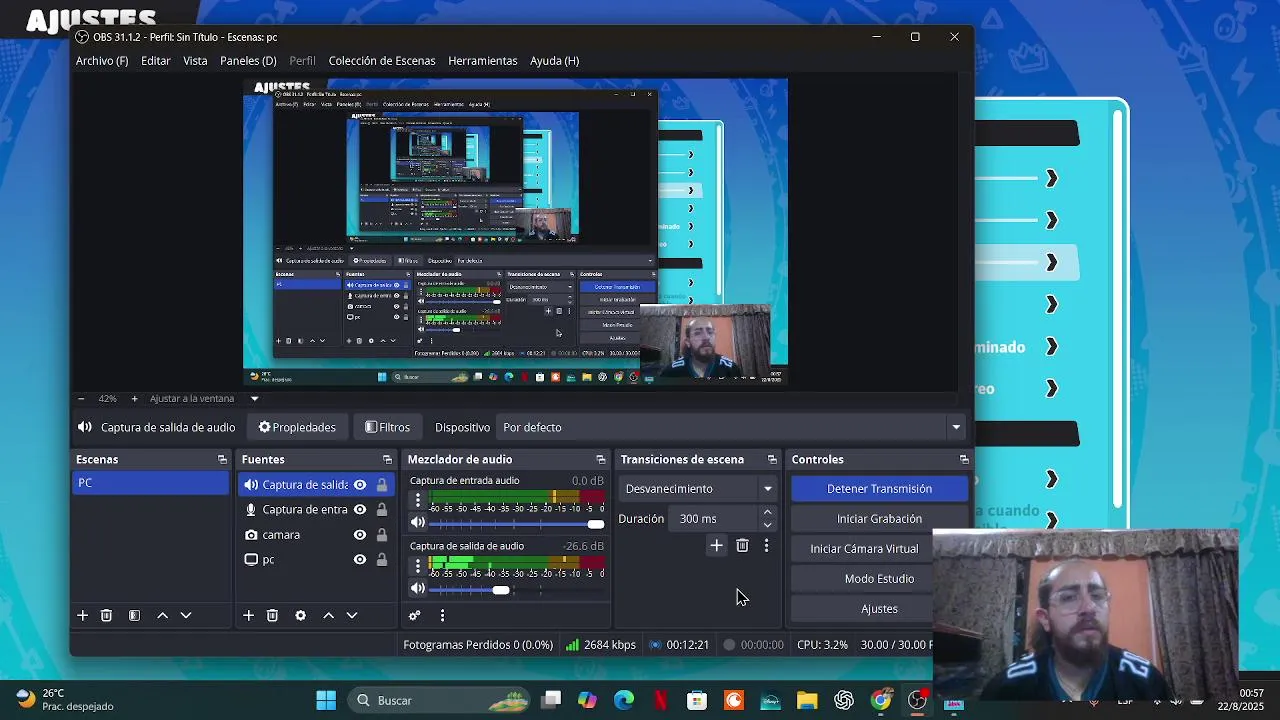
Task: Undock the Escenas panel icon
Action: (x=222, y=460)
